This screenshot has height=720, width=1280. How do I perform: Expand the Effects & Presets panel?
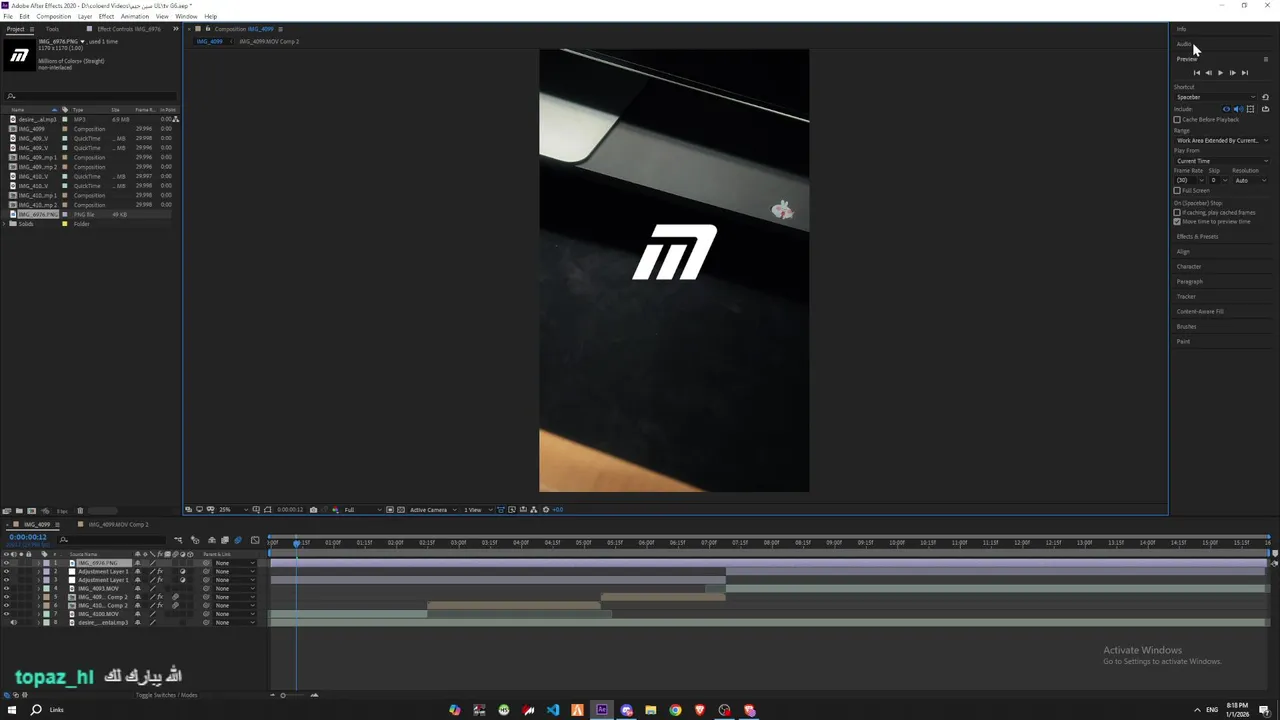click(x=1197, y=236)
